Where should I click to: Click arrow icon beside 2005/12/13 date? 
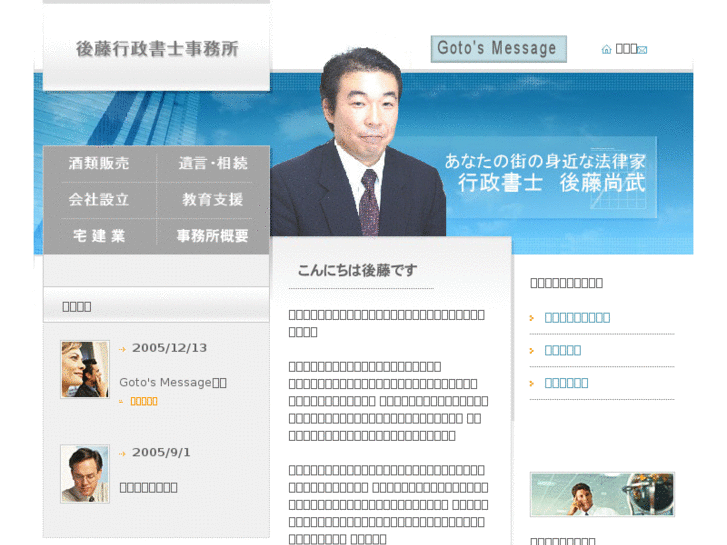123,349
